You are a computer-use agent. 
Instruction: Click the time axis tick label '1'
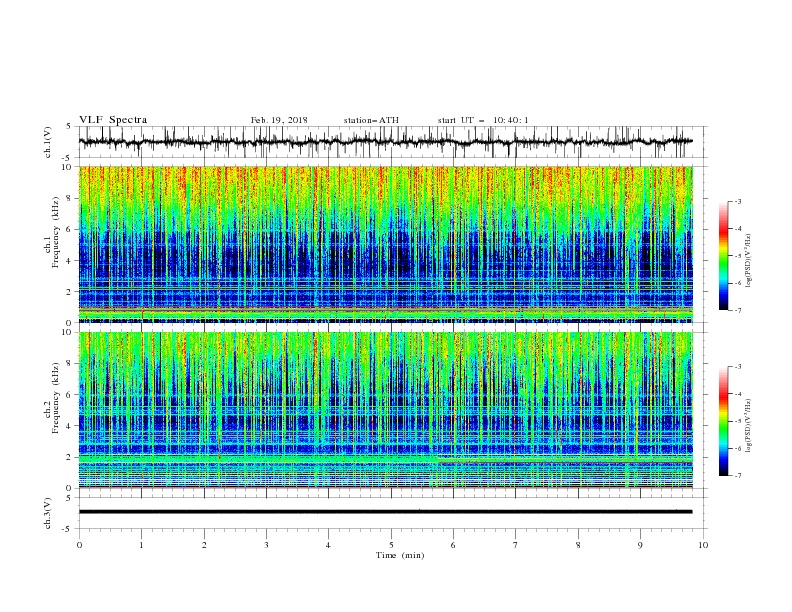point(141,545)
